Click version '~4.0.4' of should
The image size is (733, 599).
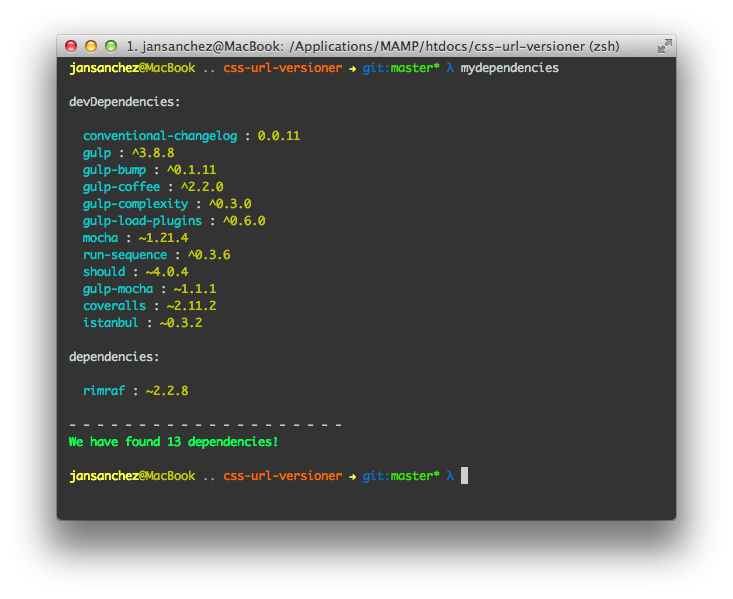tap(167, 272)
